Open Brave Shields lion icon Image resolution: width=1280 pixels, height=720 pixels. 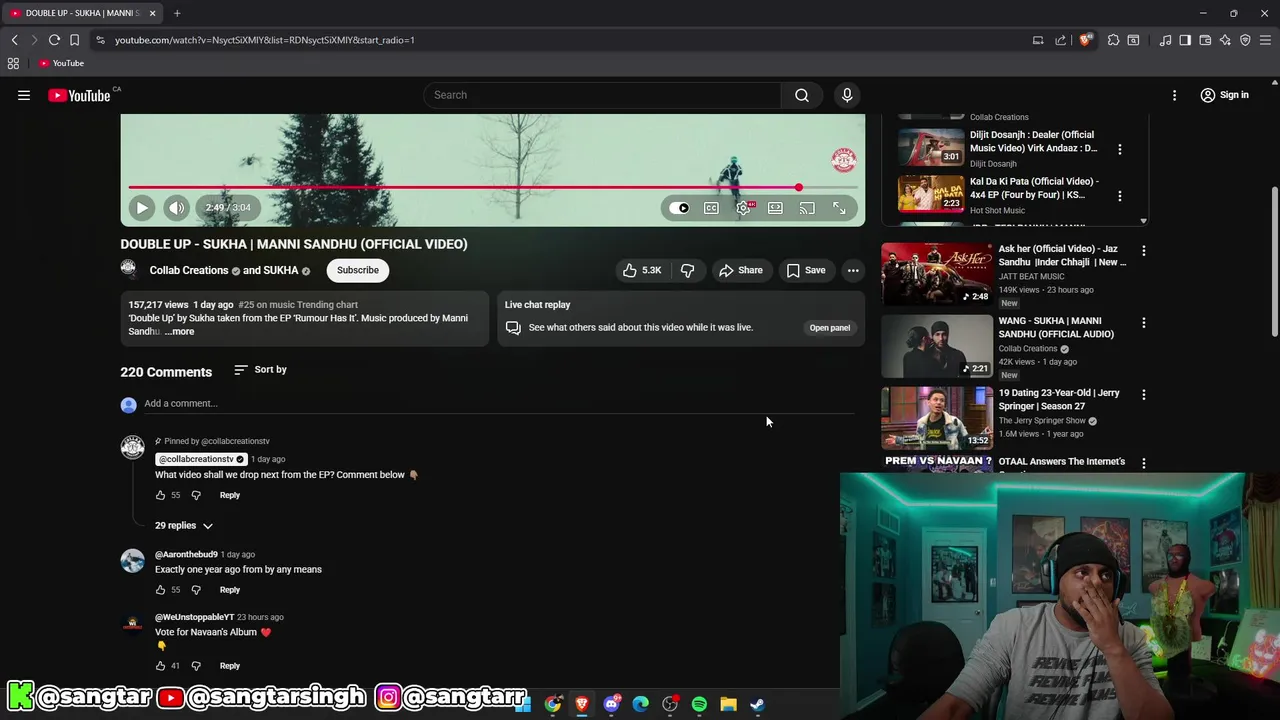click(x=1086, y=40)
